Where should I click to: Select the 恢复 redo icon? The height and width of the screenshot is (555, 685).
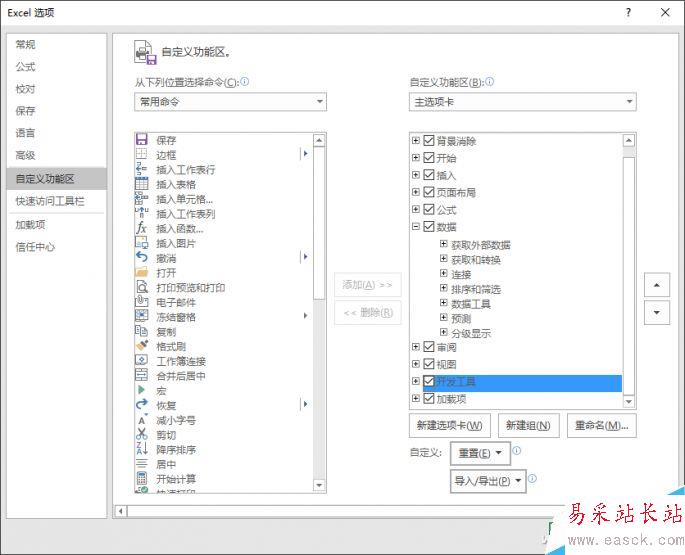point(142,405)
